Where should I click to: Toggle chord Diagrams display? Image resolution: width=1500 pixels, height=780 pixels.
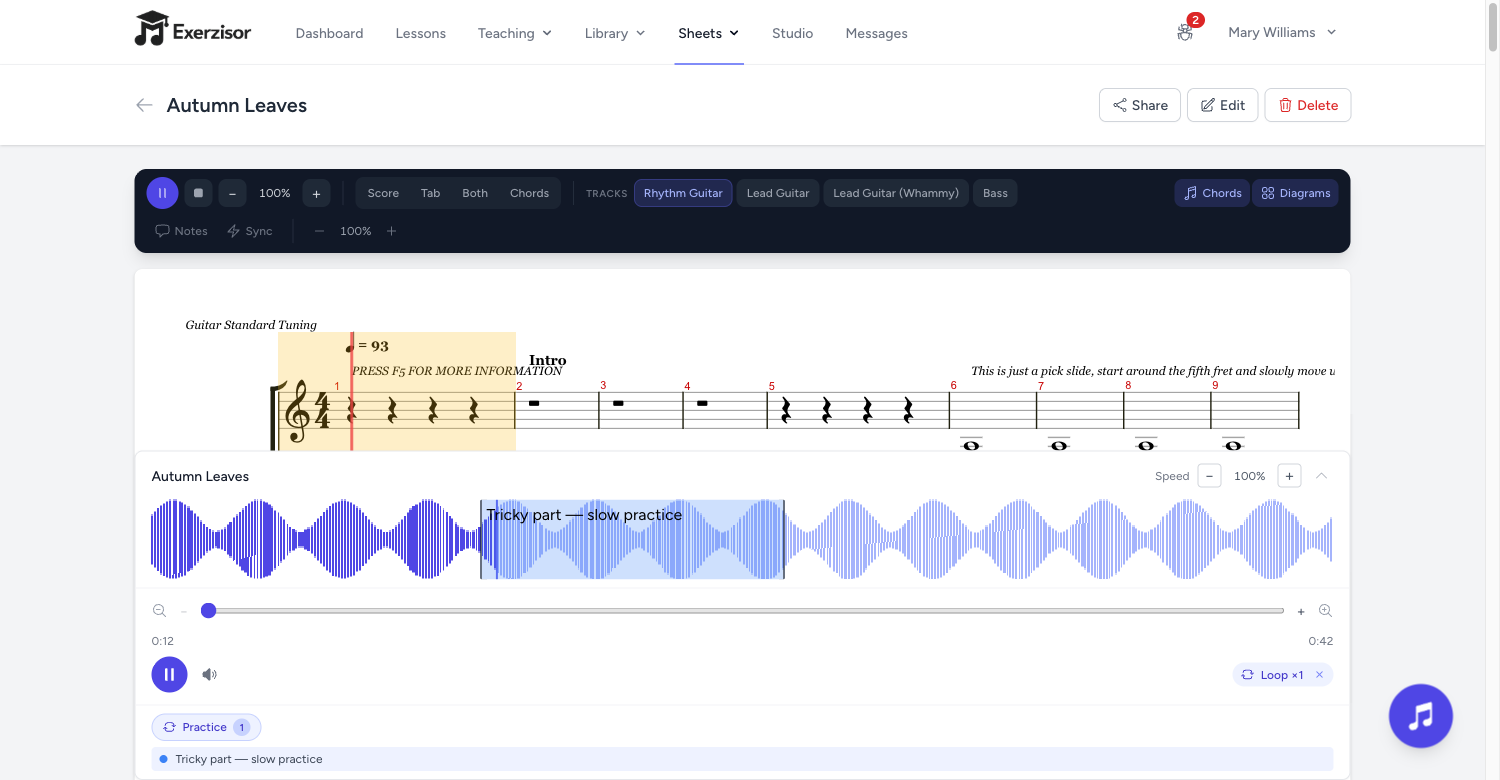click(x=1295, y=193)
